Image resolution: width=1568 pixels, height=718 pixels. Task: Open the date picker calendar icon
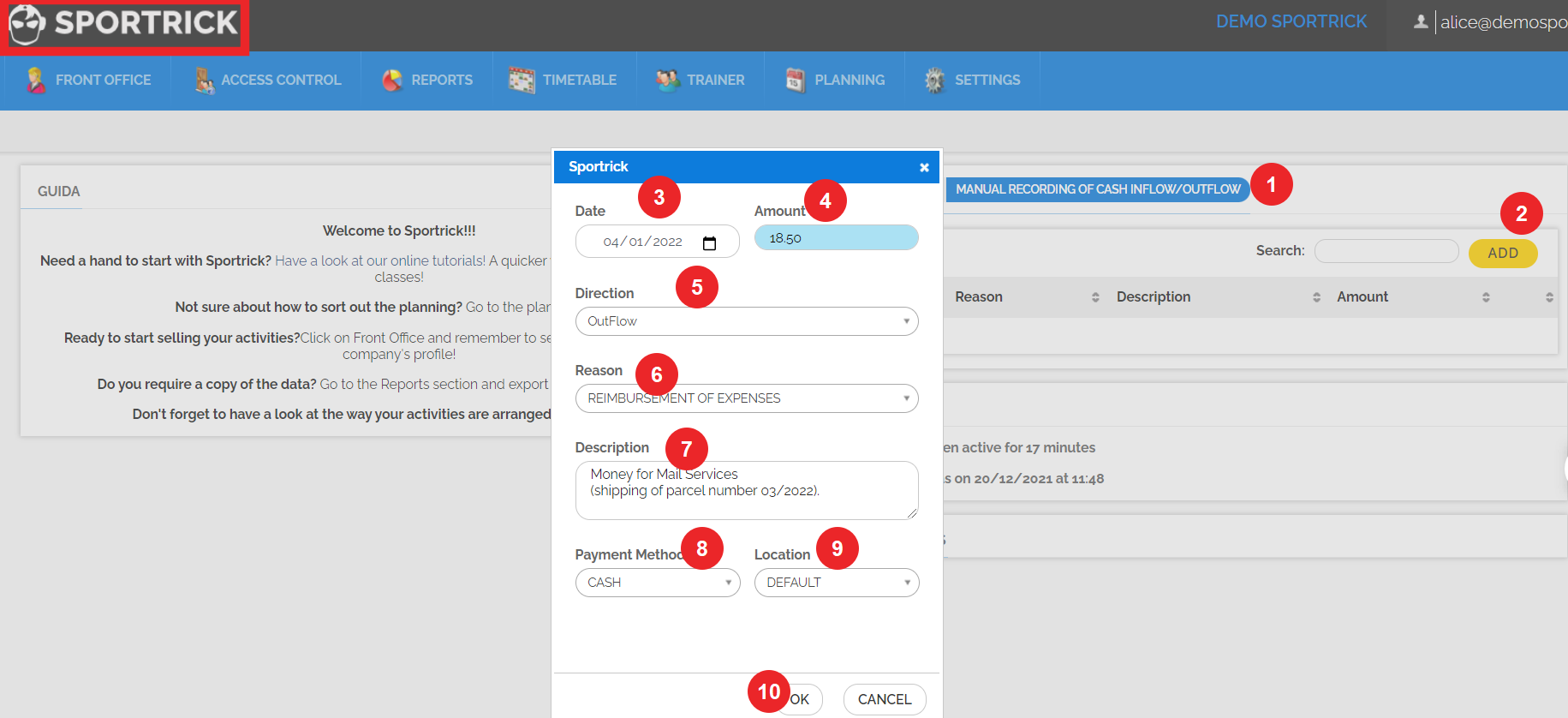[709, 243]
